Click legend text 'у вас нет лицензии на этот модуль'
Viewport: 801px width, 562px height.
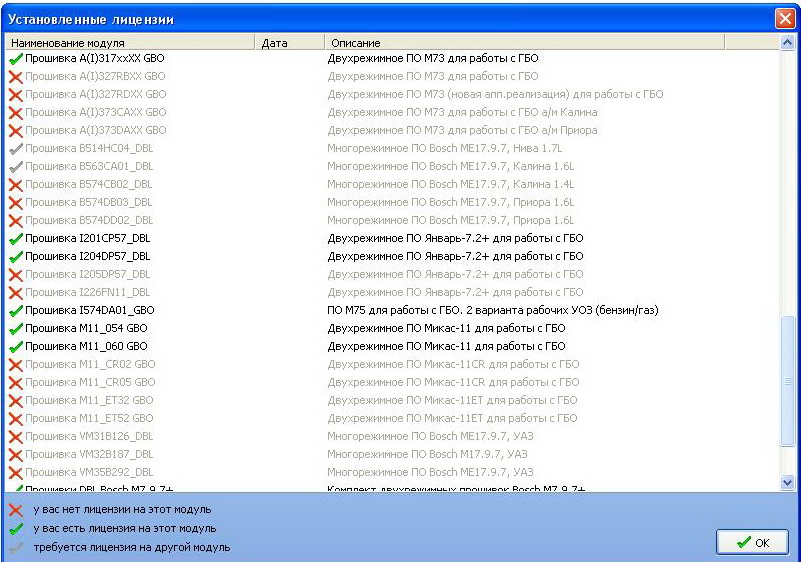pyautogui.click(x=122, y=509)
